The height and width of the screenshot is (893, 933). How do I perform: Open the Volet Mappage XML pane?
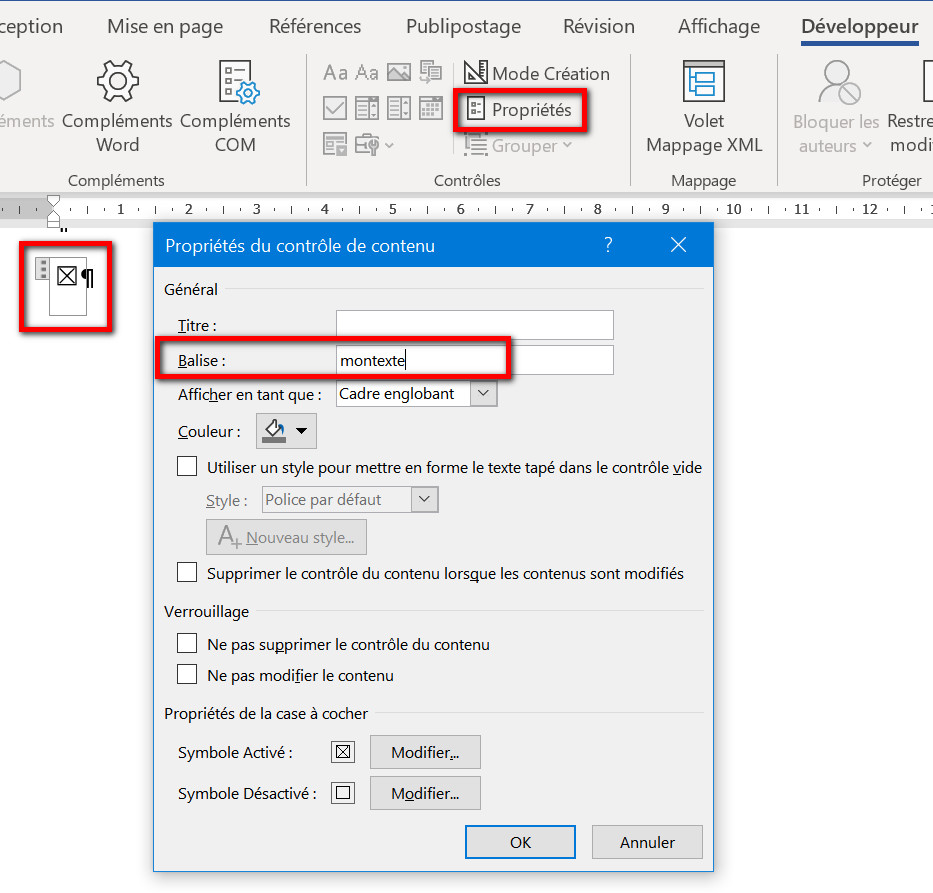click(704, 106)
